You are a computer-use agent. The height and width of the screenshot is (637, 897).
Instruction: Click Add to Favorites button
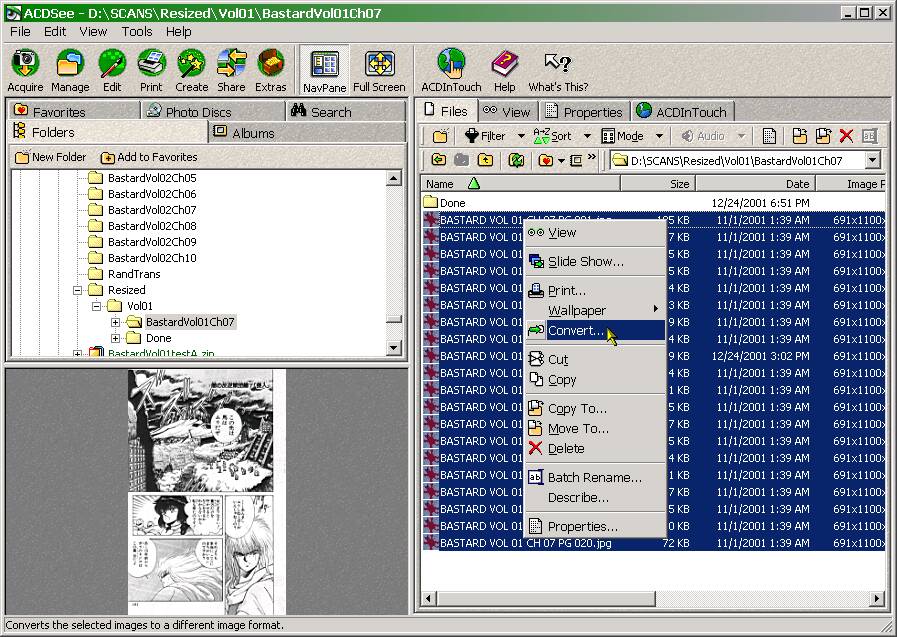click(x=149, y=157)
